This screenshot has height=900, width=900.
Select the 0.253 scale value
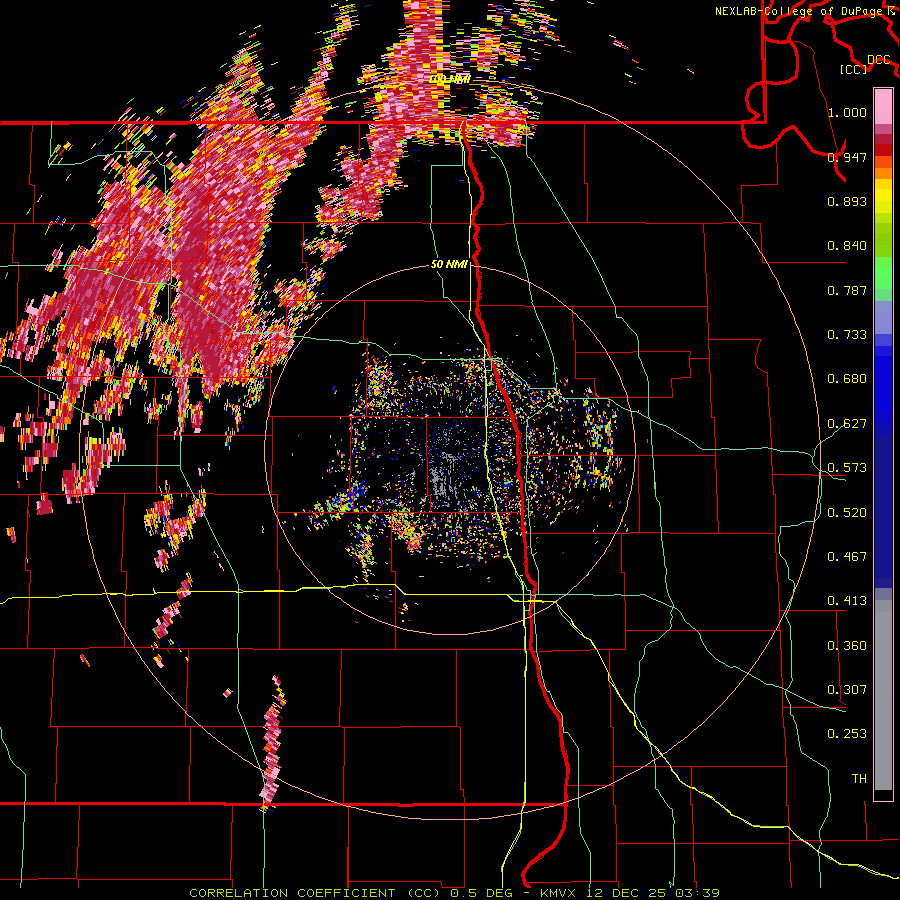[x=847, y=734]
